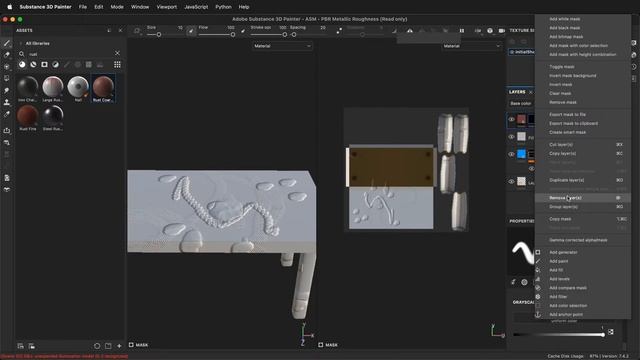Click the grayscale uniform color slider handle

coord(602,335)
